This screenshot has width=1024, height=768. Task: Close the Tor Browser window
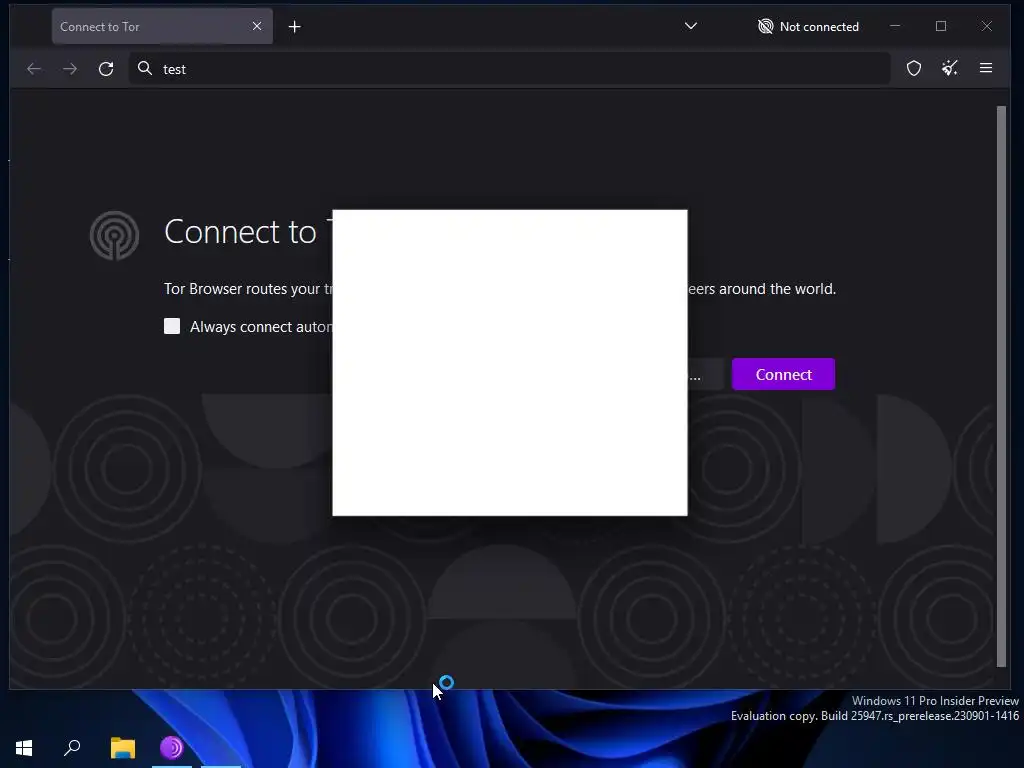pyautogui.click(x=986, y=26)
